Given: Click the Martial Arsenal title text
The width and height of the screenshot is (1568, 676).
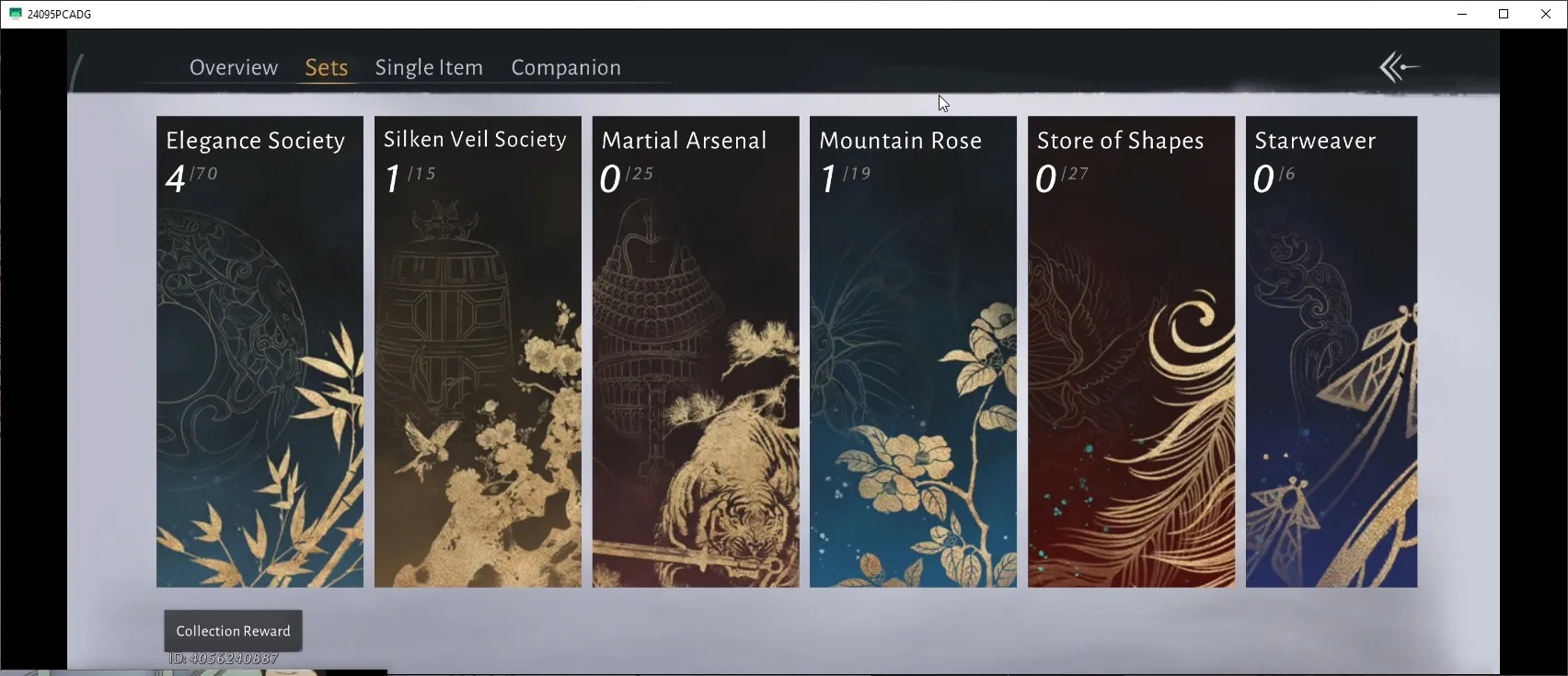Looking at the screenshot, I should 684,141.
